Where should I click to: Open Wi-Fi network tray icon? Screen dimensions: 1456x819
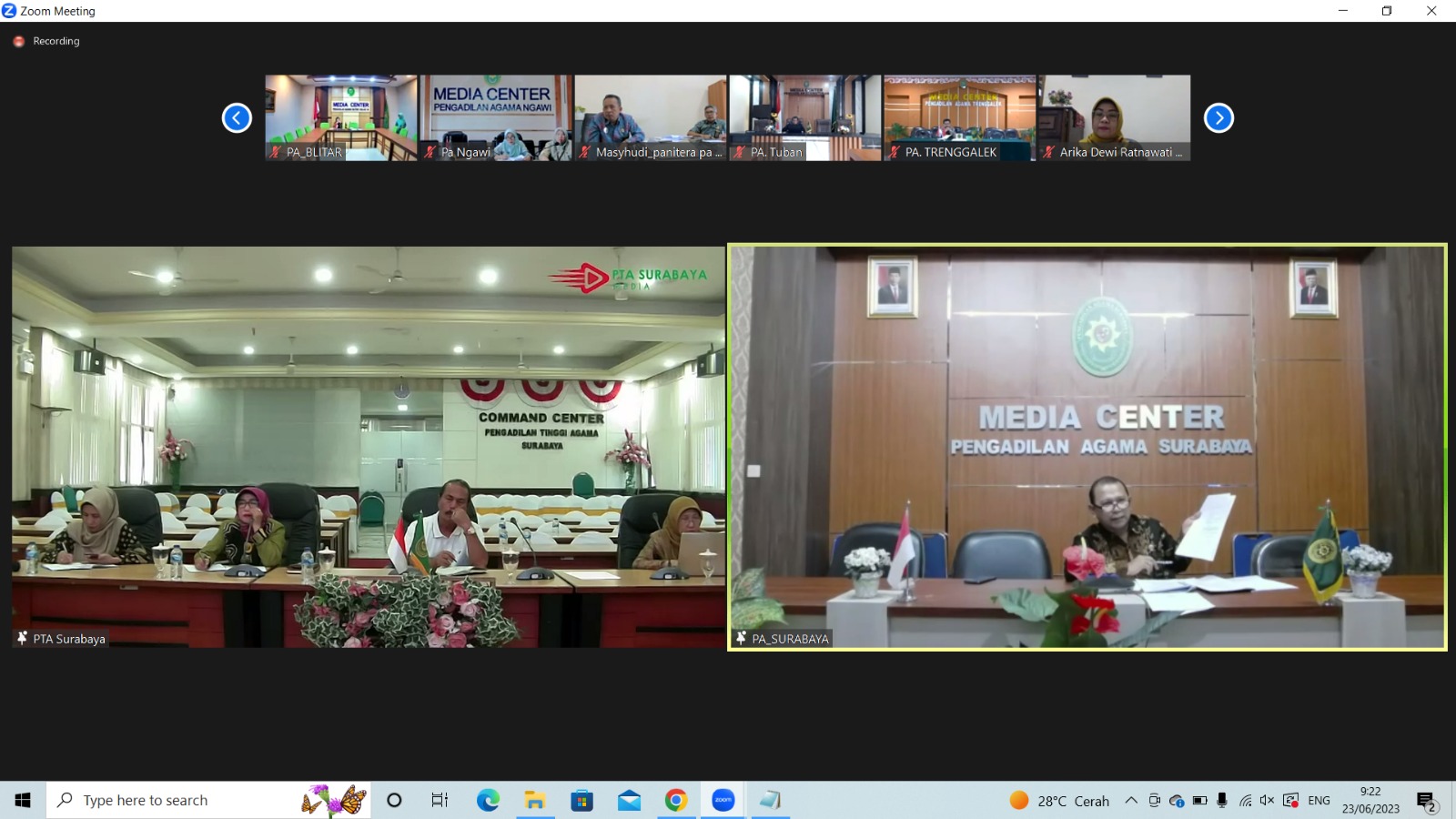pos(1246,801)
